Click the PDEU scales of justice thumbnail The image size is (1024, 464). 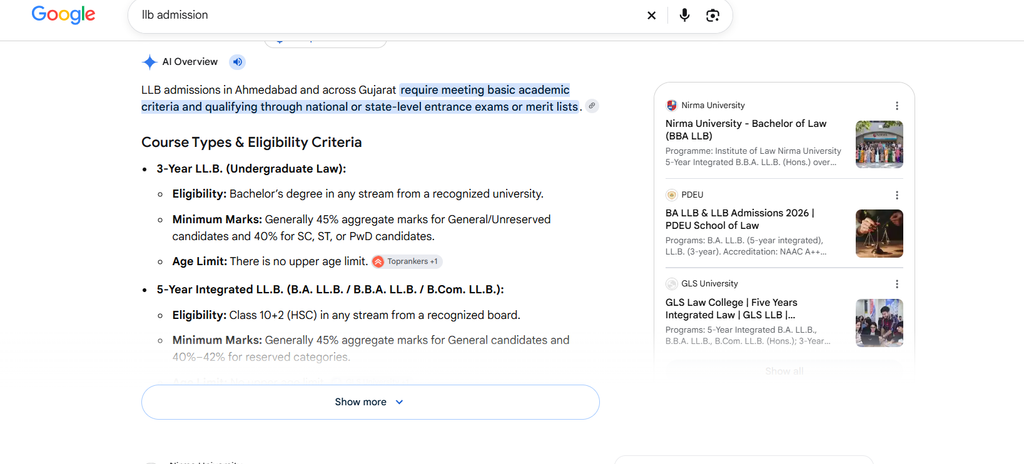(x=879, y=233)
